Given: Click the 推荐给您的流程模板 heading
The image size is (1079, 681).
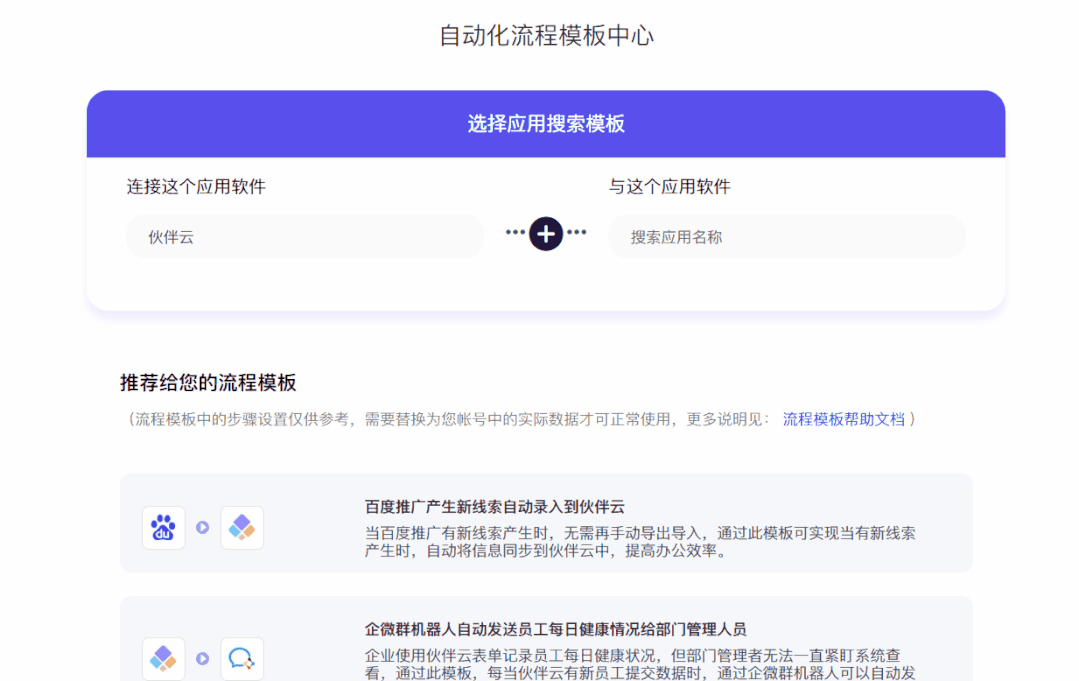Looking at the screenshot, I should tap(208, 382).
